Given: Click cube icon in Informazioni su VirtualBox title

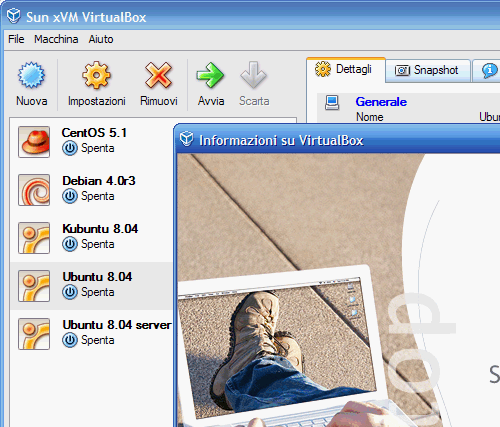Looking at the screenshot, I should 186,139.
